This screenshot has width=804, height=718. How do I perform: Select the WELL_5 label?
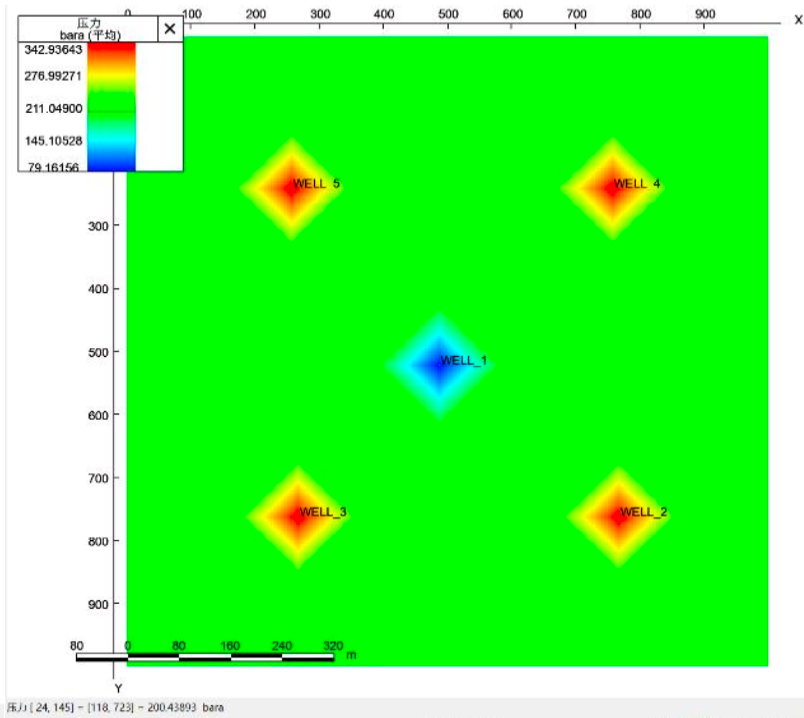coord(316,184)
